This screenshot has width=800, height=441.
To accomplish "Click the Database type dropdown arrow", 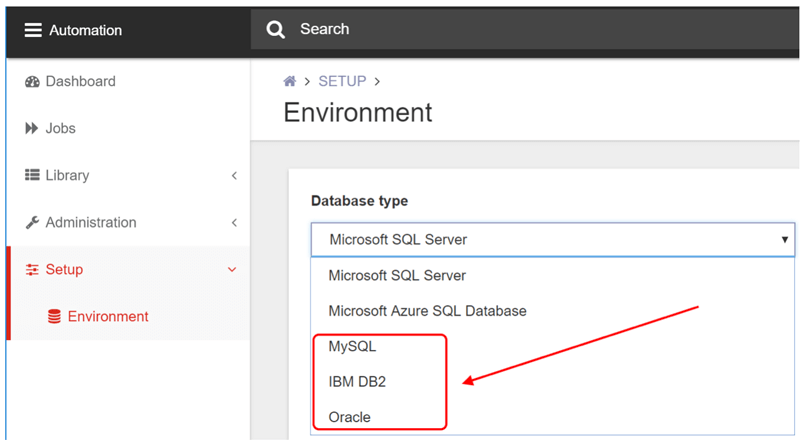I will tap(785, 239).
